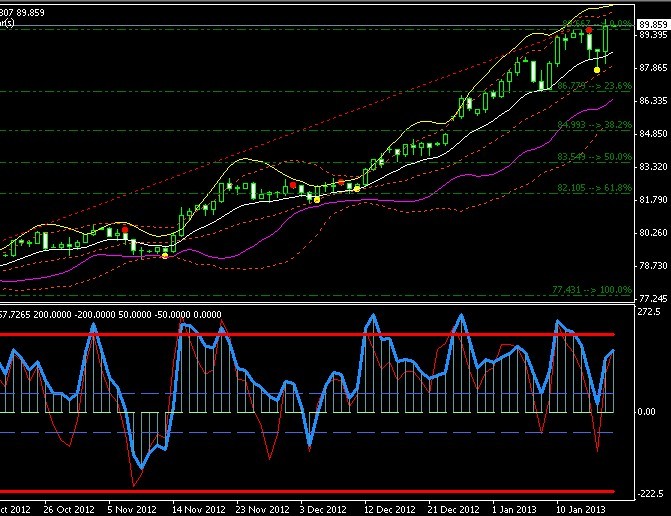Viewport: 671px width, 516px height.
Task: Click the 26 Oct 2012 date label
Action: 68,510
